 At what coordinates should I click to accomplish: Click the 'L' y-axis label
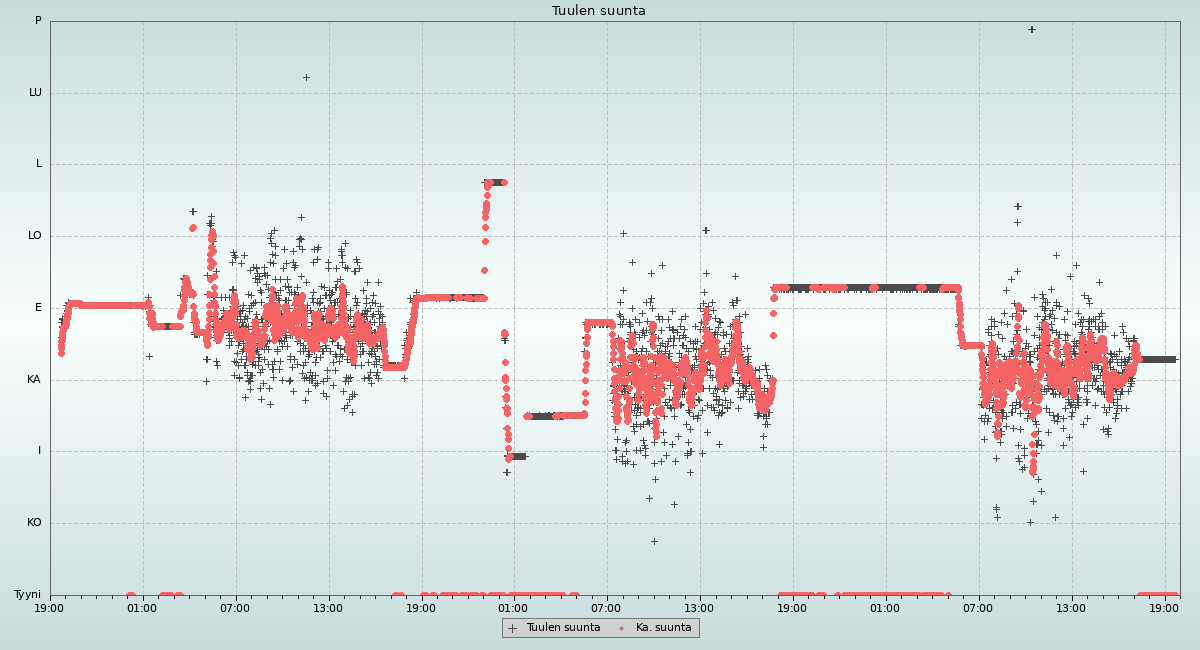point(39,164)
